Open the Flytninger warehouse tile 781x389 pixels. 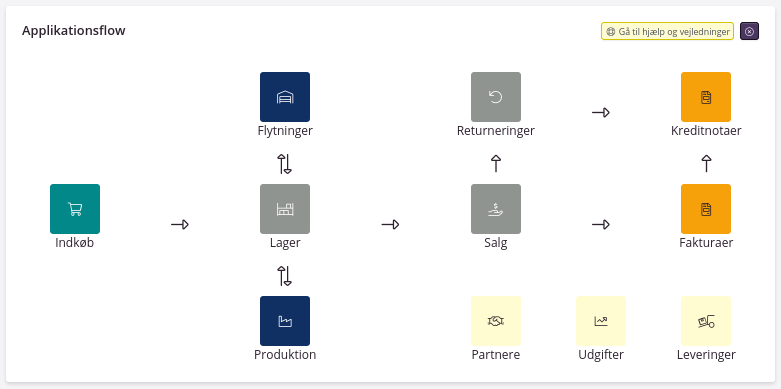[285, 97]
